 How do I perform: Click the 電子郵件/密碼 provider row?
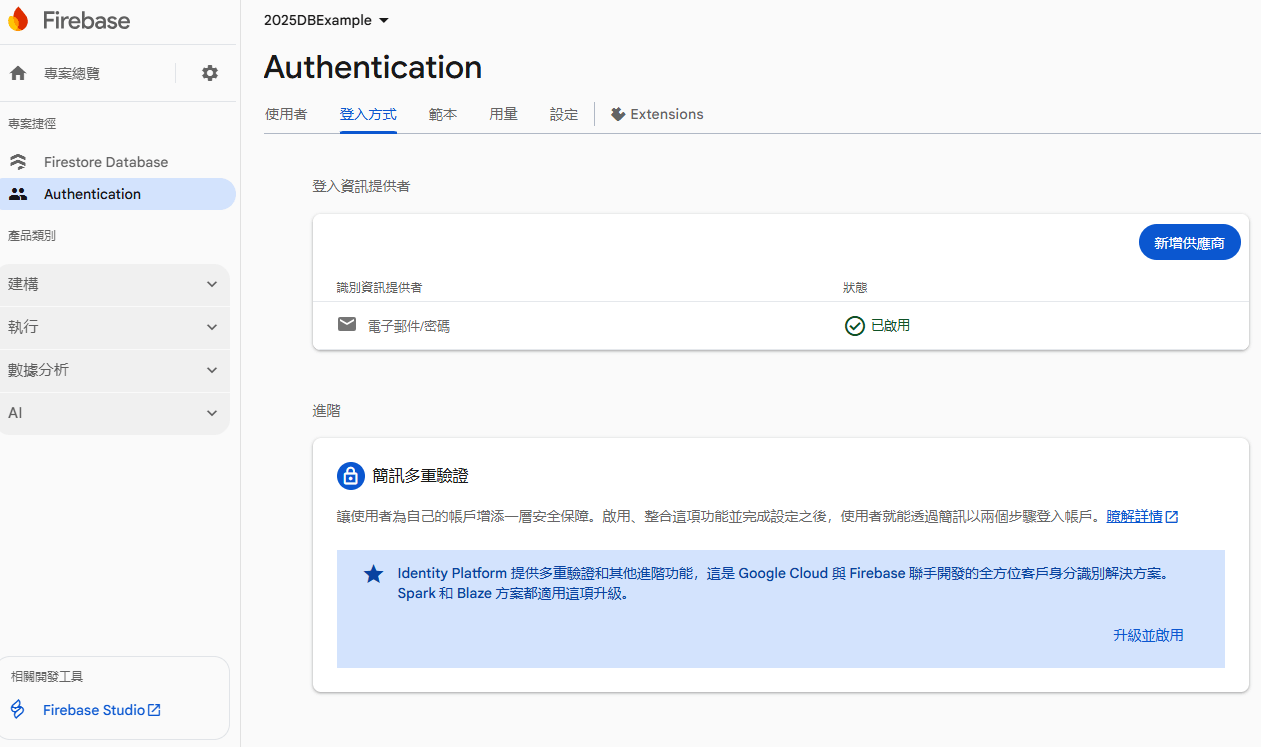point(781,326)
